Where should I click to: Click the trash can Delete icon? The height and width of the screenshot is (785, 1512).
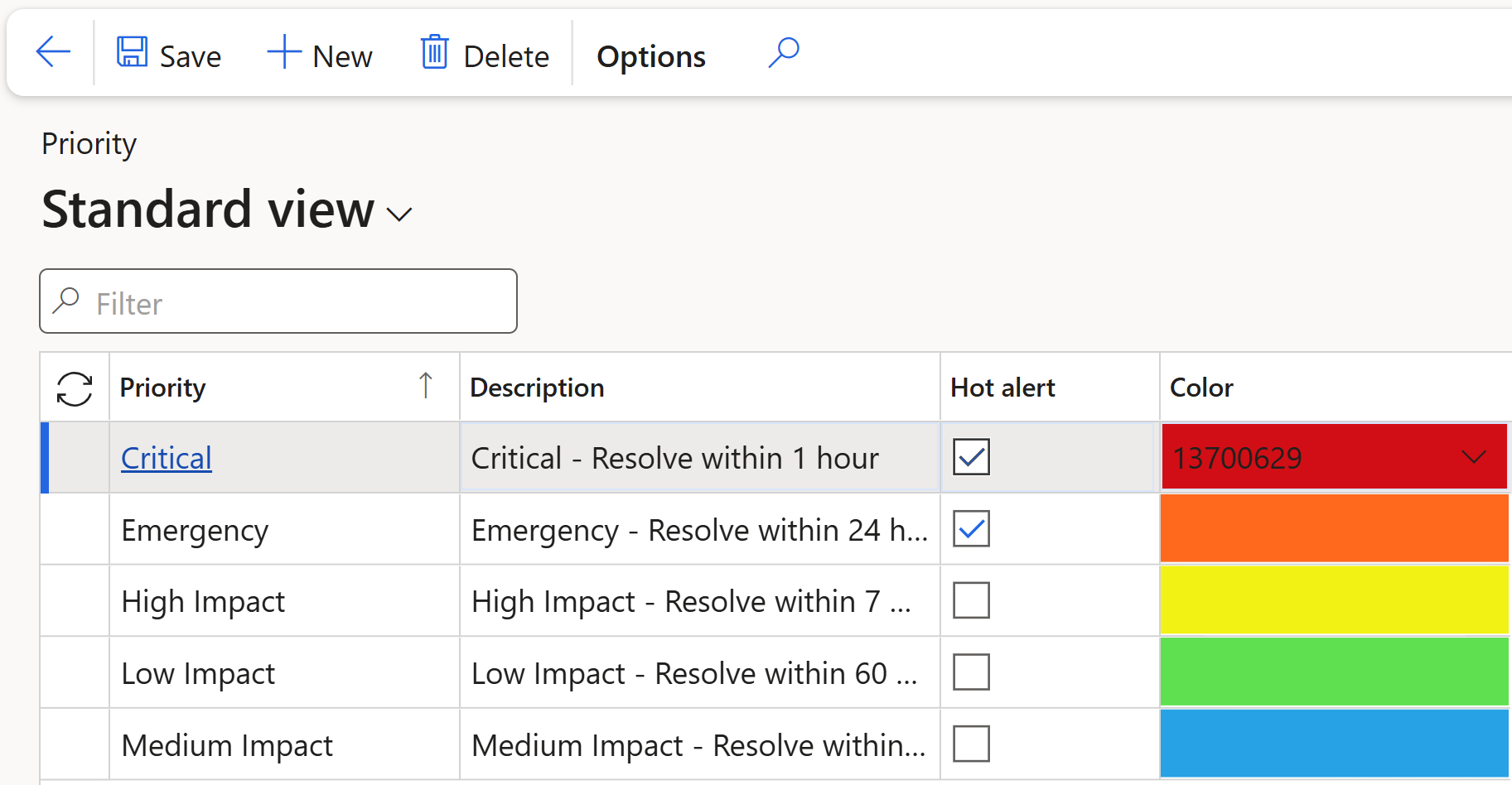434,51
